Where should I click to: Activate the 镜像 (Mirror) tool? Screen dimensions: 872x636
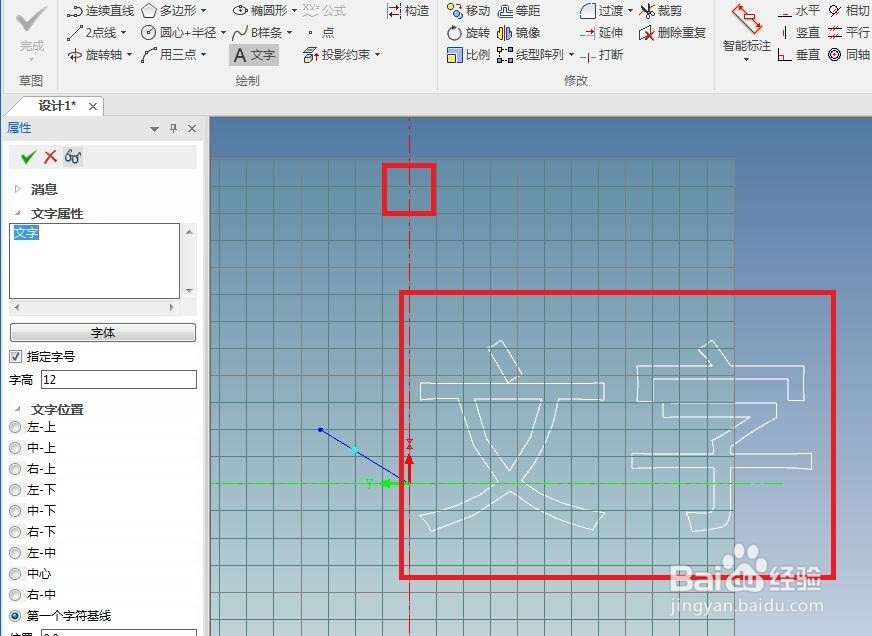526,32
